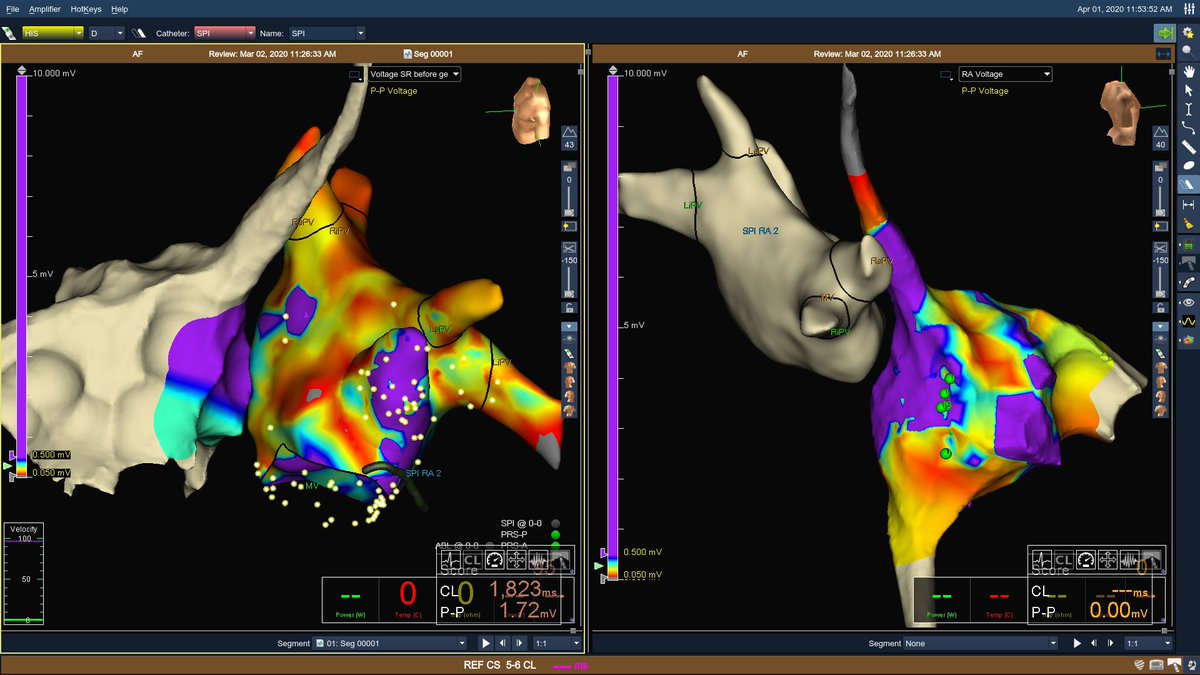
Task: Select the distance caliper tool
Action: (x=1189, y=204)
